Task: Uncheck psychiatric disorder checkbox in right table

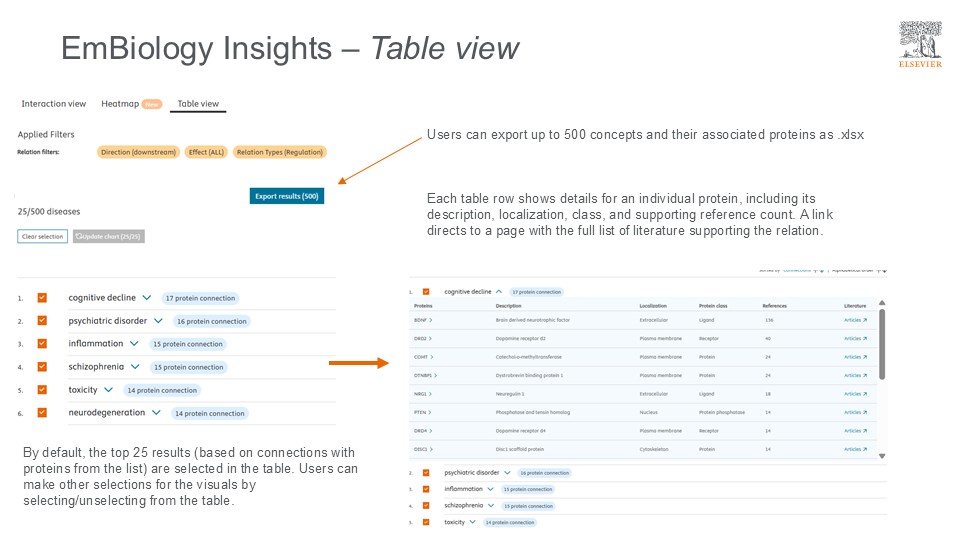Action: [x=426, y=473]
